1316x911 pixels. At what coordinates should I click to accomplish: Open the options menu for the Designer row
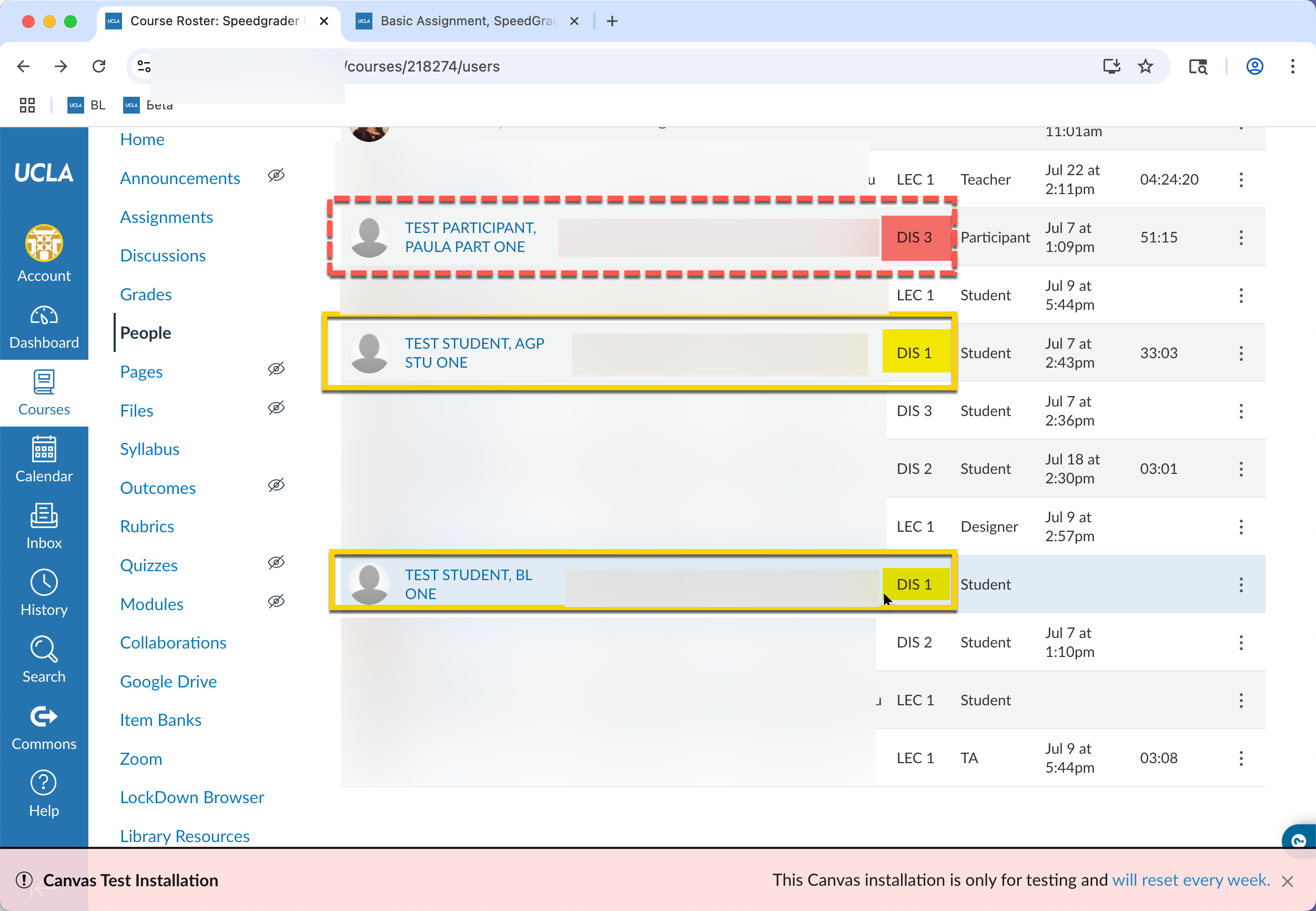[x=1241, y=527]
